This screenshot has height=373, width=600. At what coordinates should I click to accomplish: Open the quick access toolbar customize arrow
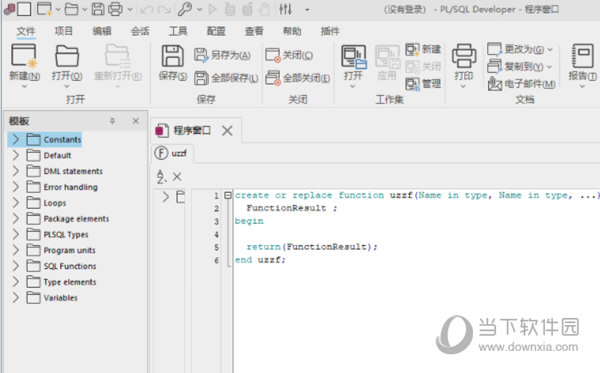(x=307, y=10)
